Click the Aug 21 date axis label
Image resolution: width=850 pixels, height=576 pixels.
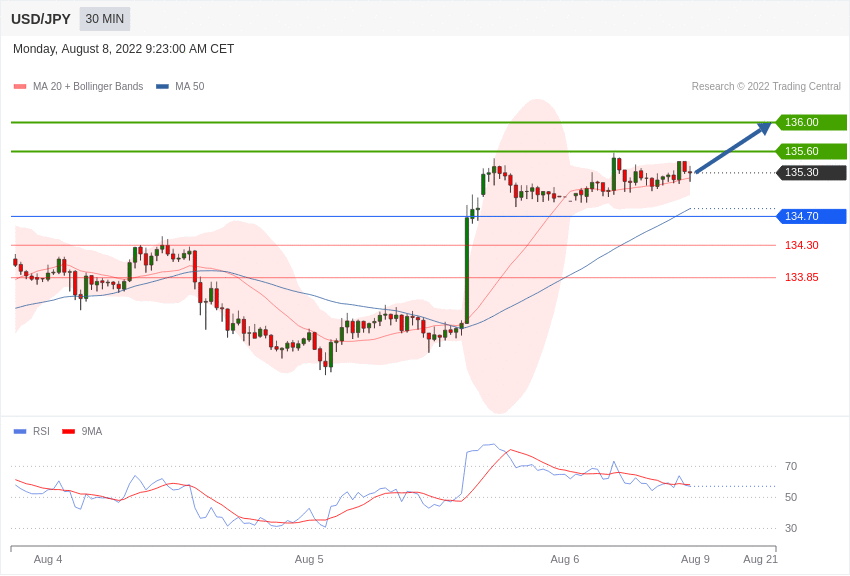pos(761,559)
